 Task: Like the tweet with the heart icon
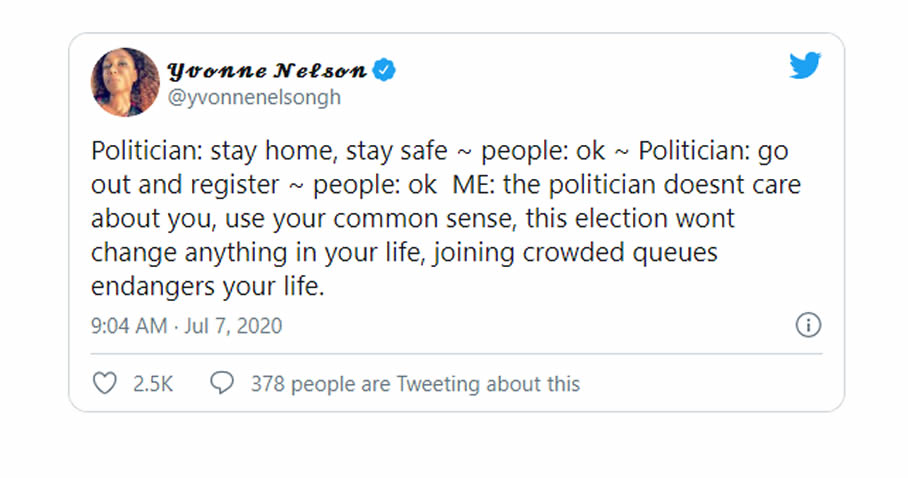(x=104, y=383)
